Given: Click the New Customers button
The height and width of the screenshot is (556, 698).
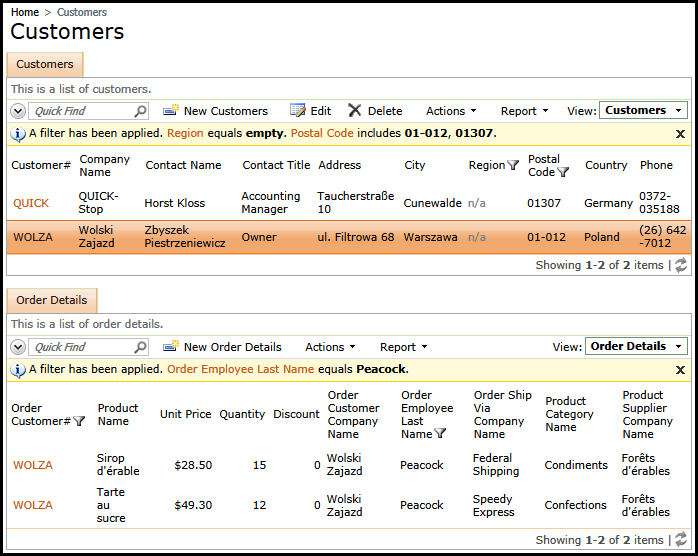Looking at the screenshot, I should [215, 111].
